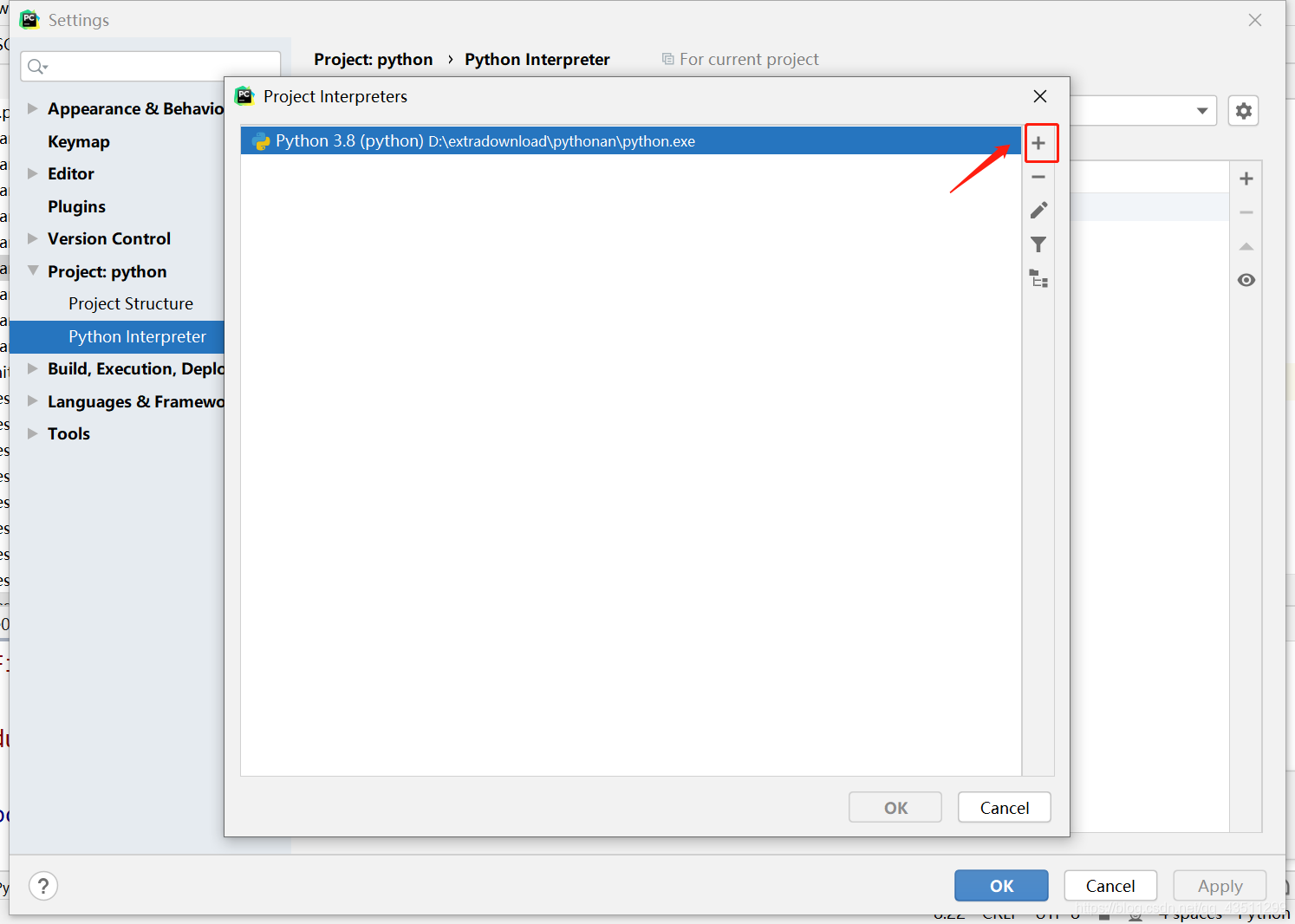Expand the Editor section arrow
The width and height of the screenshot is (1295, 924).
coord(32,173)
